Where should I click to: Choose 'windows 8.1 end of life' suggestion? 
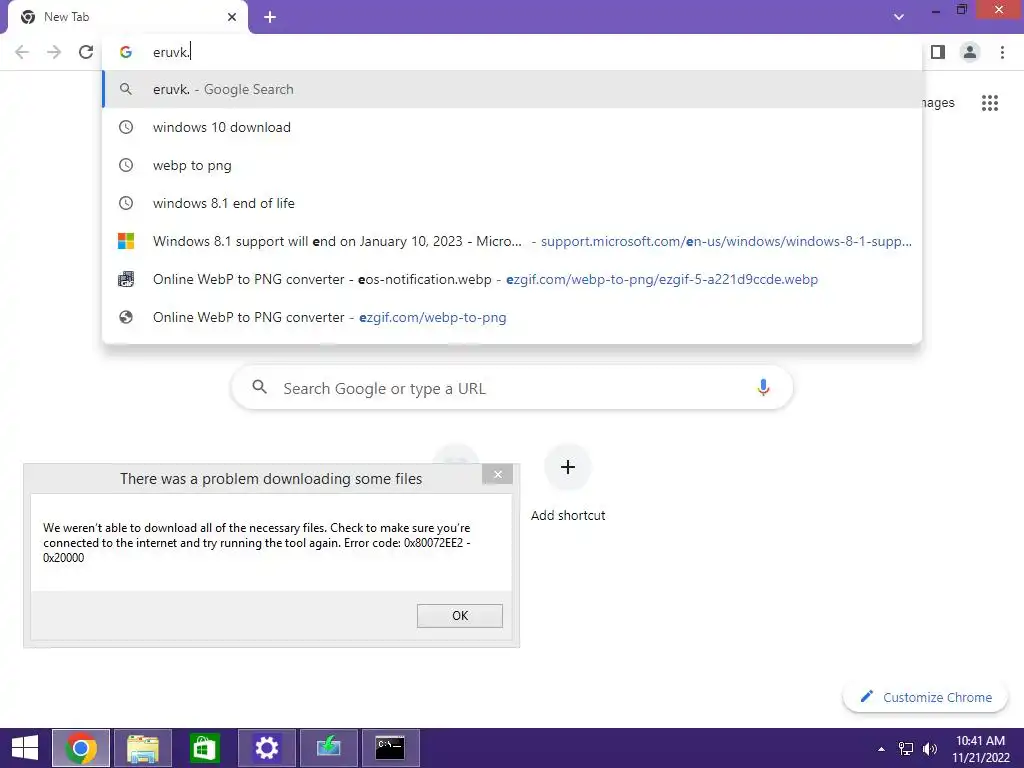click(512, 203)
